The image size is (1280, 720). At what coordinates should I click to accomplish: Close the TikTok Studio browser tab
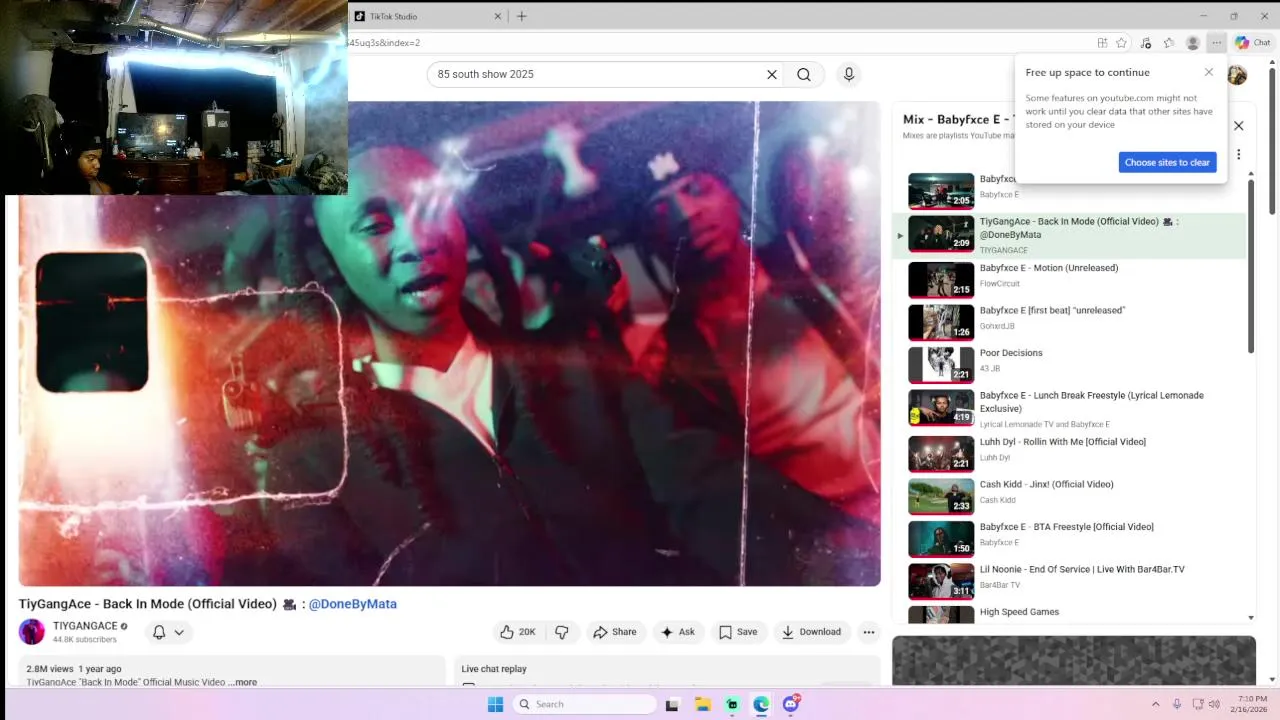[498, 16]
